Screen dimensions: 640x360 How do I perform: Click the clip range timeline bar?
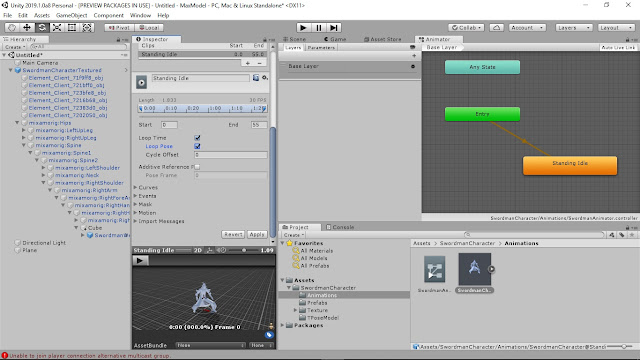(x=203, y=109)
